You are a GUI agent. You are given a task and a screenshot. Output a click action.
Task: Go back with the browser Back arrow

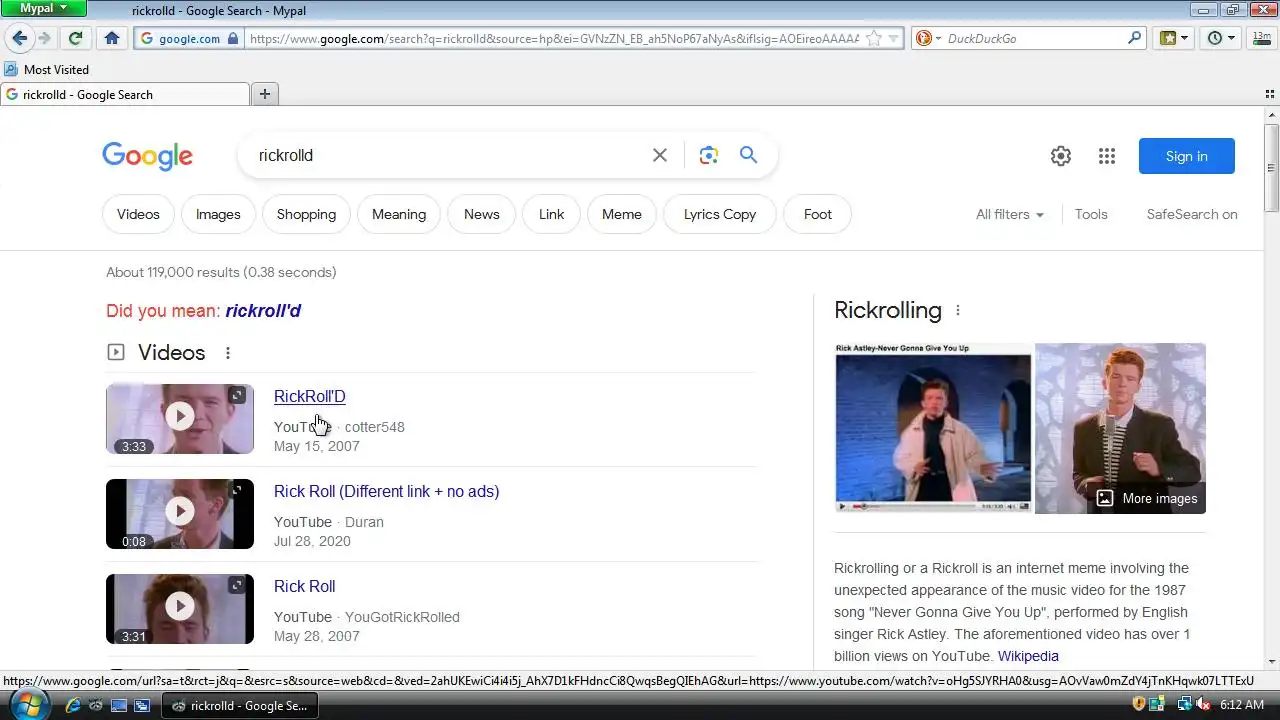(20, 38)
